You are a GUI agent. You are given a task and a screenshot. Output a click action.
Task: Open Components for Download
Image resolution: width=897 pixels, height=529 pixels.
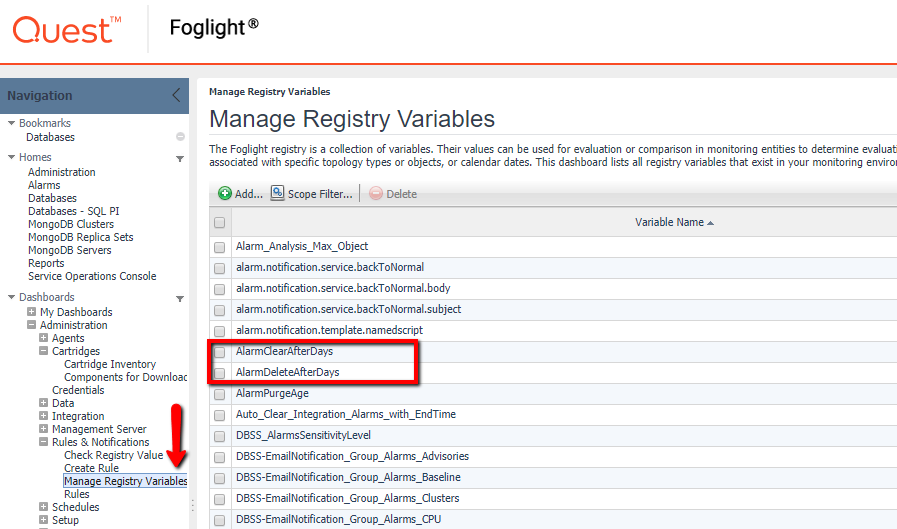(125, 377)
